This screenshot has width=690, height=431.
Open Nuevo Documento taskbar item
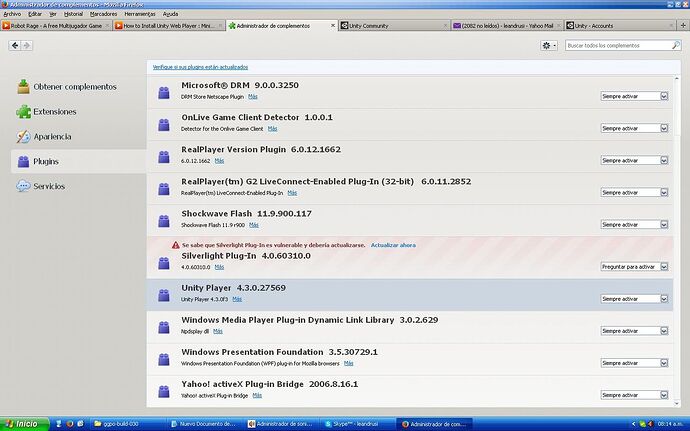click(206, 424)
